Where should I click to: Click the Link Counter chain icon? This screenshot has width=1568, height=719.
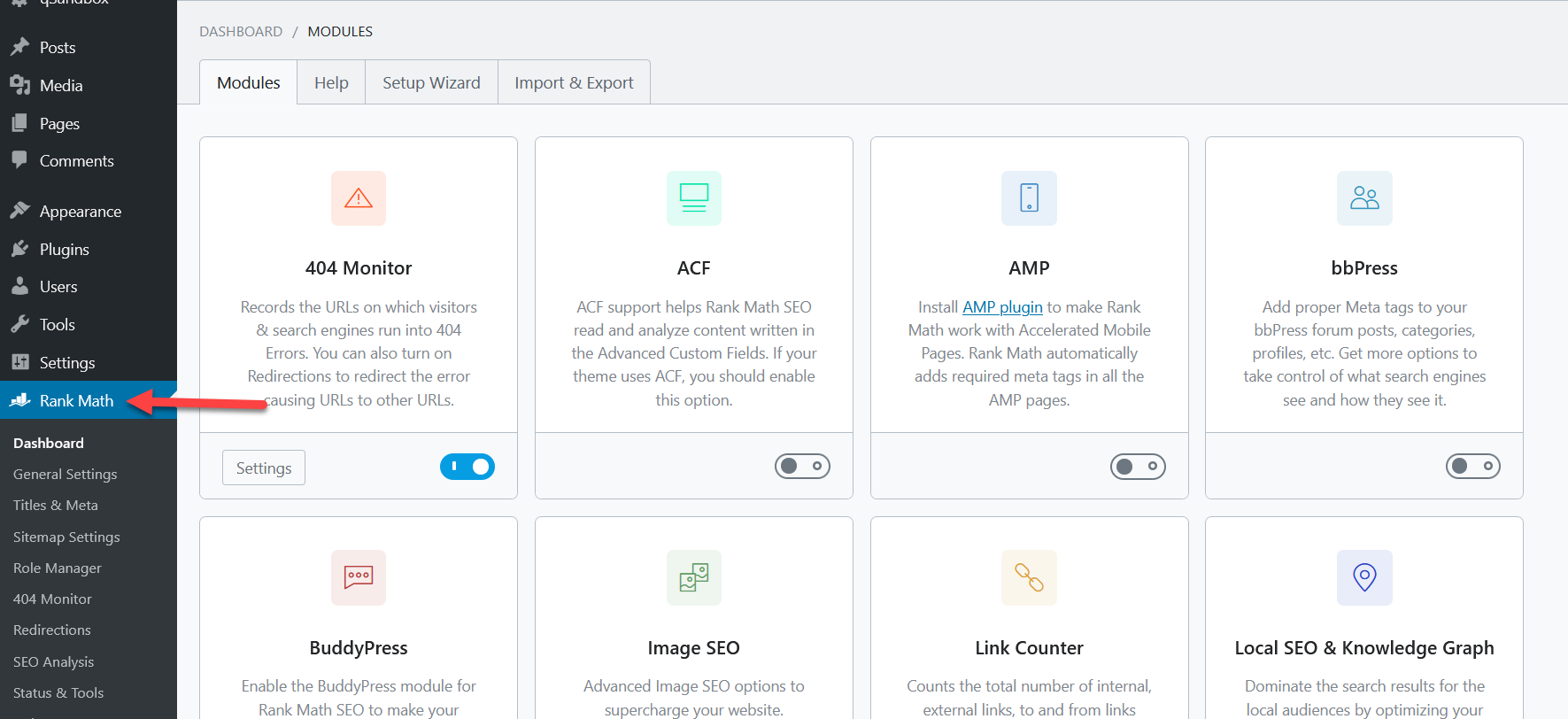1029,577
